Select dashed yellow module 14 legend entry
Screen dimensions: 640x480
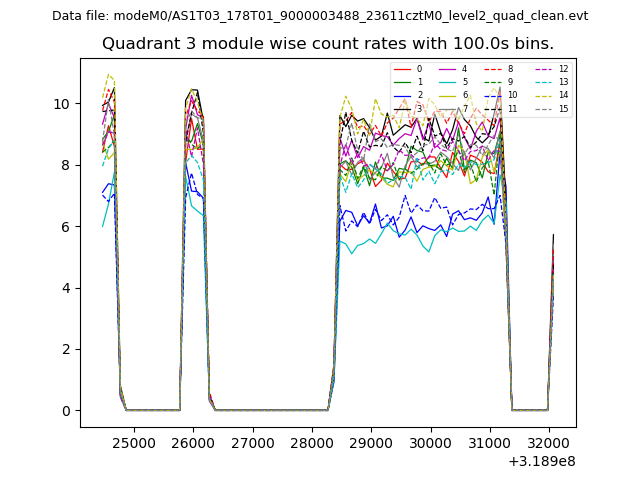pyautogui.click(x=544, y=95)
